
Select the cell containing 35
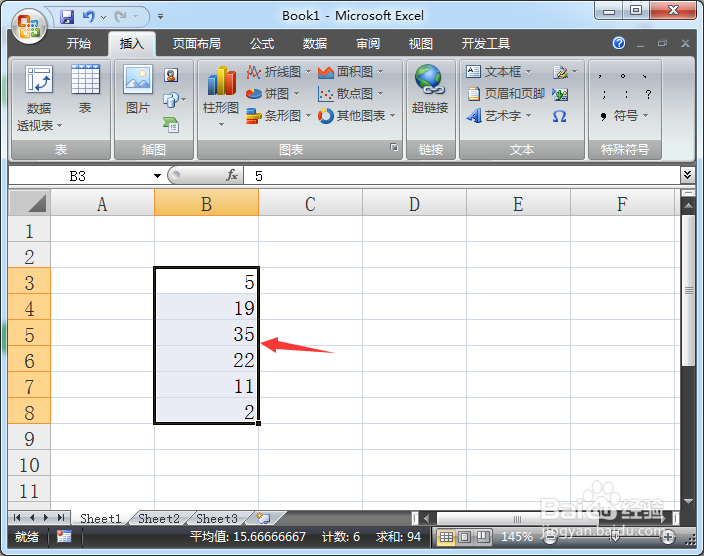coord(207,334)
